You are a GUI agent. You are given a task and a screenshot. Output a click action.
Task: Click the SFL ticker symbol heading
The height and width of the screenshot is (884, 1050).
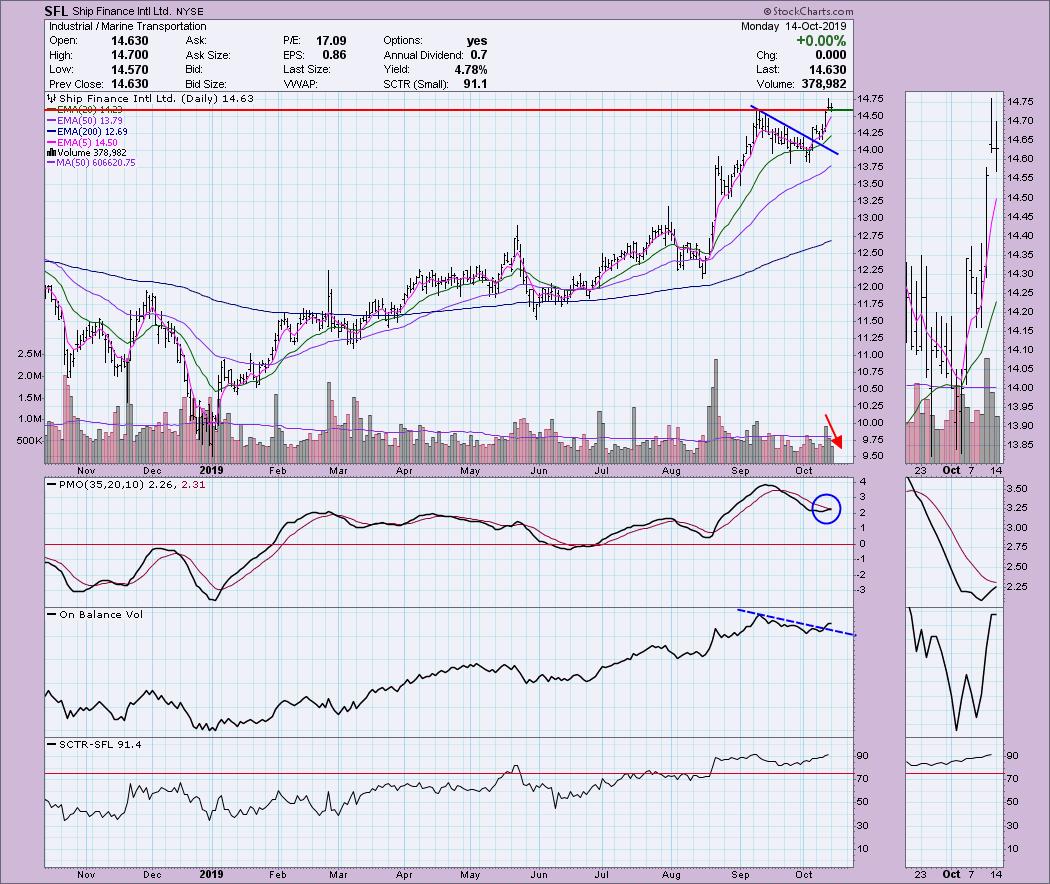point(56,11)
